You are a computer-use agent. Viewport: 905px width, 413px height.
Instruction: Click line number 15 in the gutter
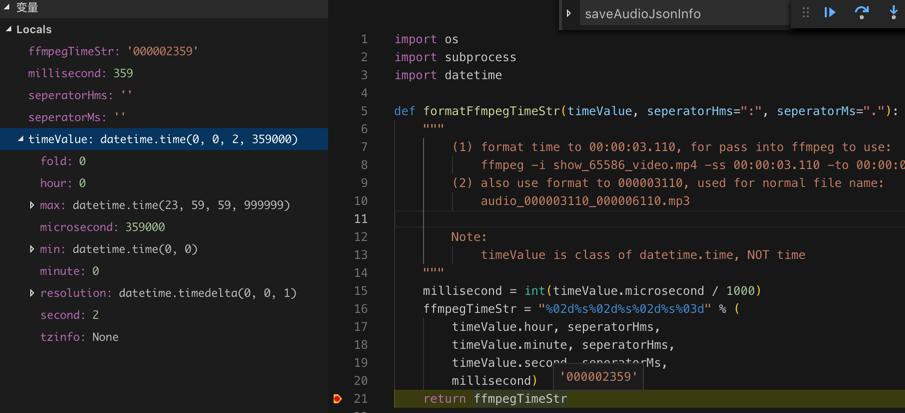361,291
